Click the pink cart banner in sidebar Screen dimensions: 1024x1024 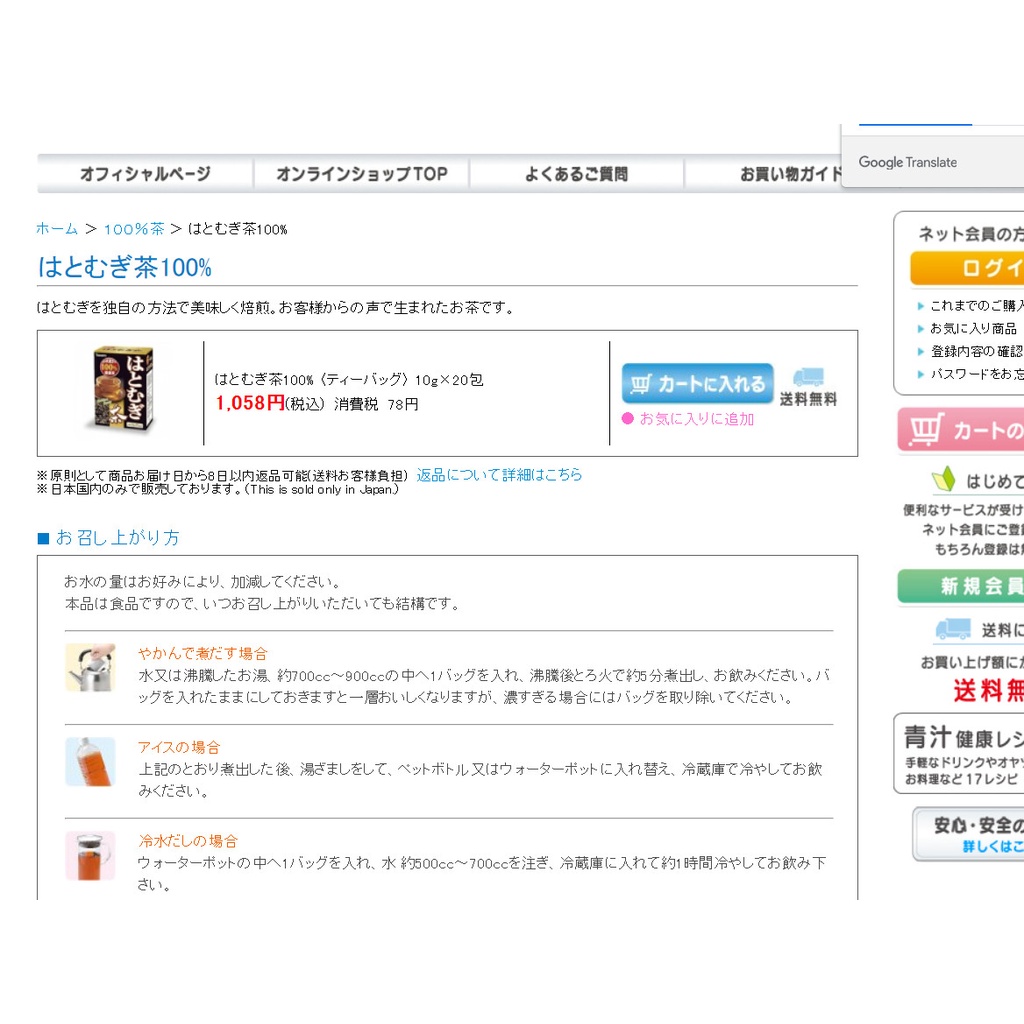pos(962,430)
